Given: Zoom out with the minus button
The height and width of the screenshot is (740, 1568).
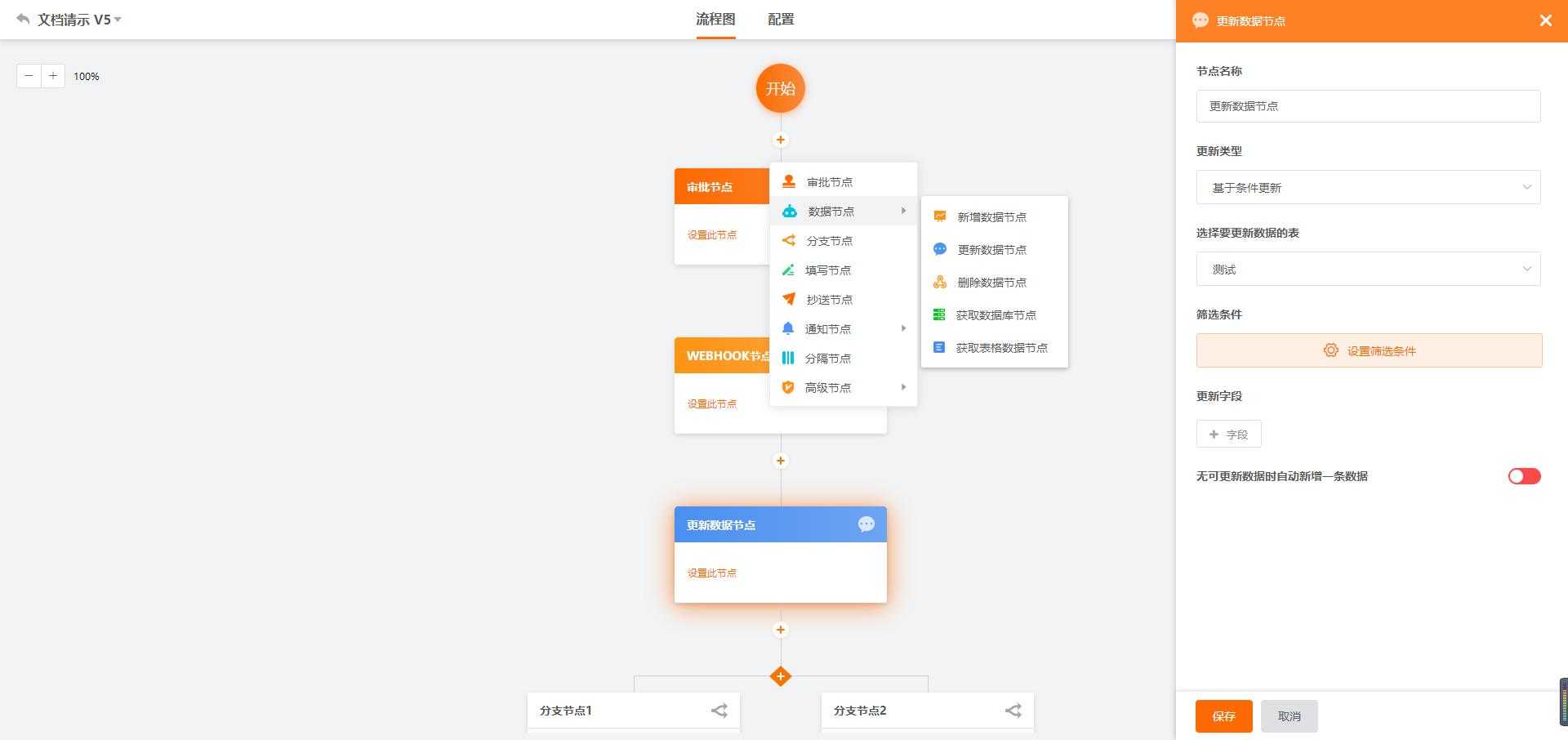Looking at the screenshot, I should (29, 76).
